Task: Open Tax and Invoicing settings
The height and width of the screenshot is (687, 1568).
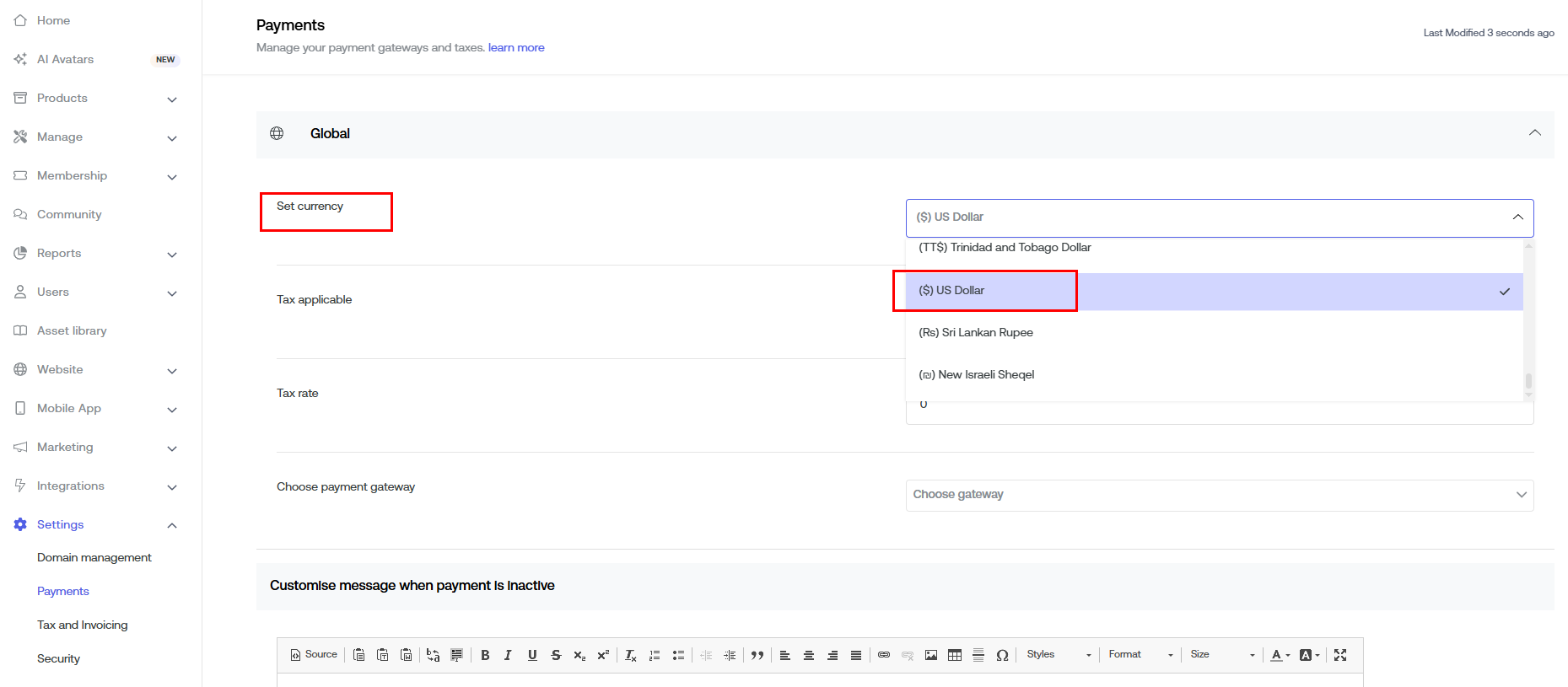Action: (x=83, y=625)
